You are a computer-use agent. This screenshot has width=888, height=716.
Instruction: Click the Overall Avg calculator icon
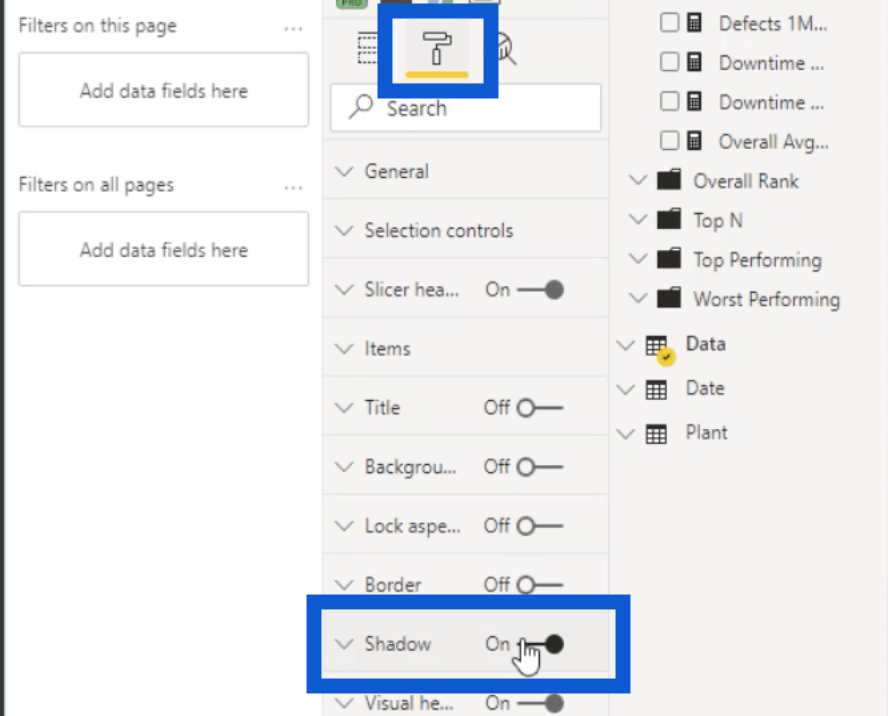[x=694, y=140]
